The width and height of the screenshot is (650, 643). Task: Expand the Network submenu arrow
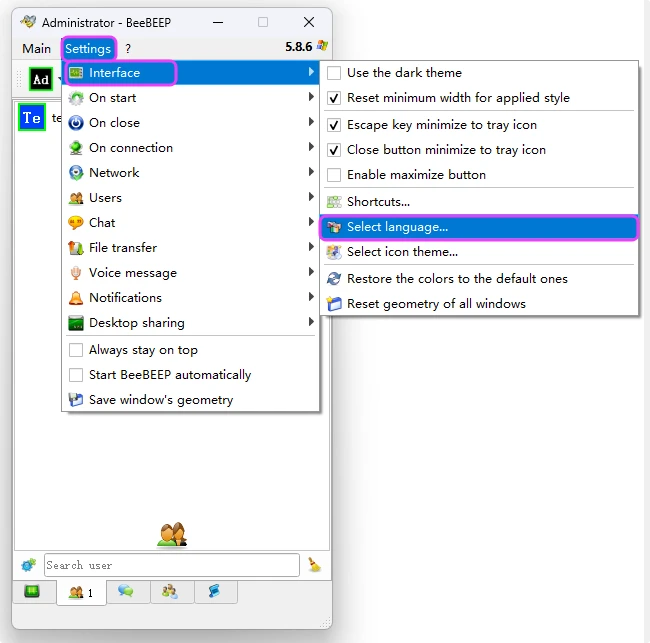pyautogui.click(x=311, y=172)
